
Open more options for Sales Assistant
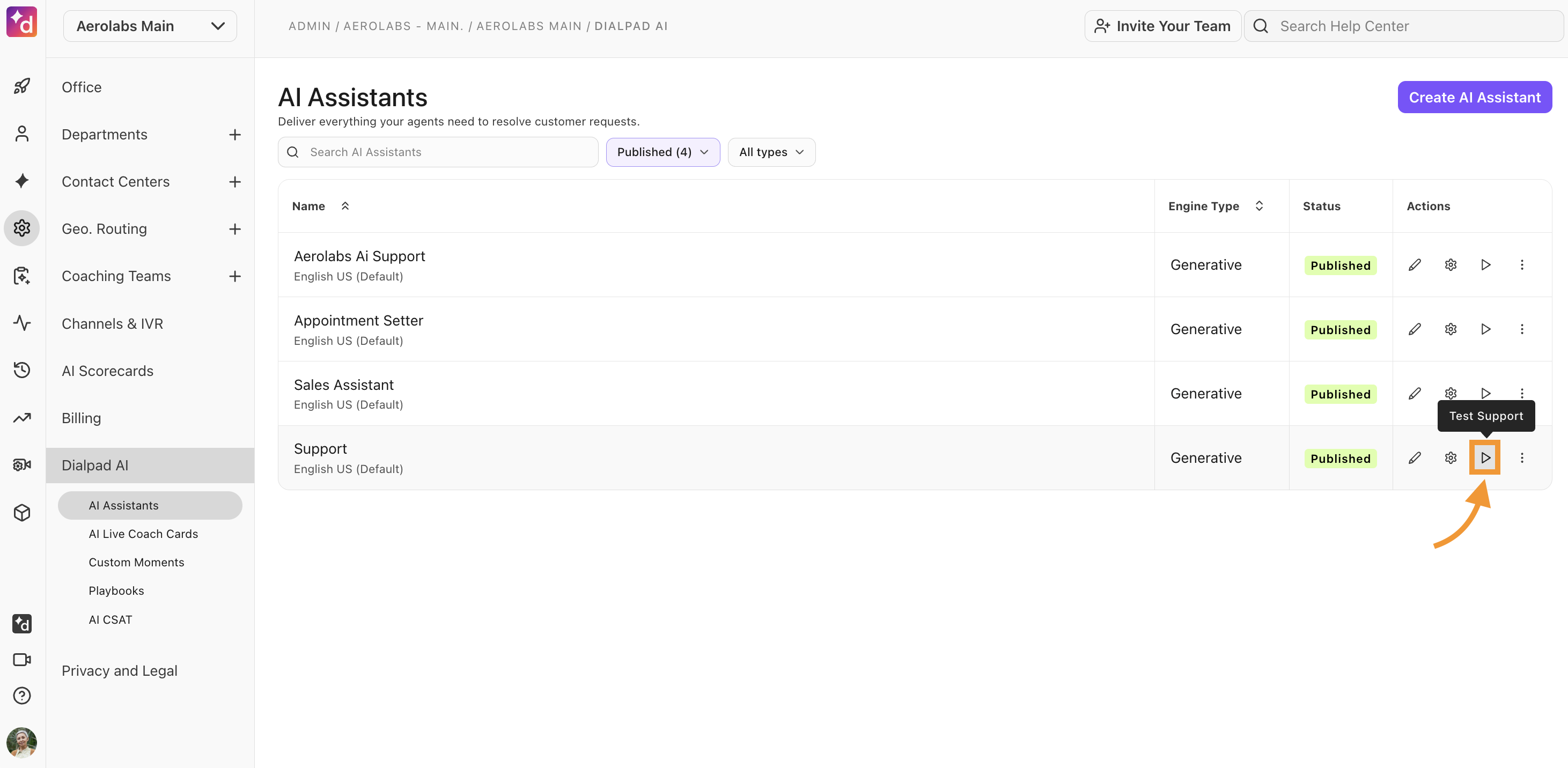pyautogui.click(x=1522, y=393)
